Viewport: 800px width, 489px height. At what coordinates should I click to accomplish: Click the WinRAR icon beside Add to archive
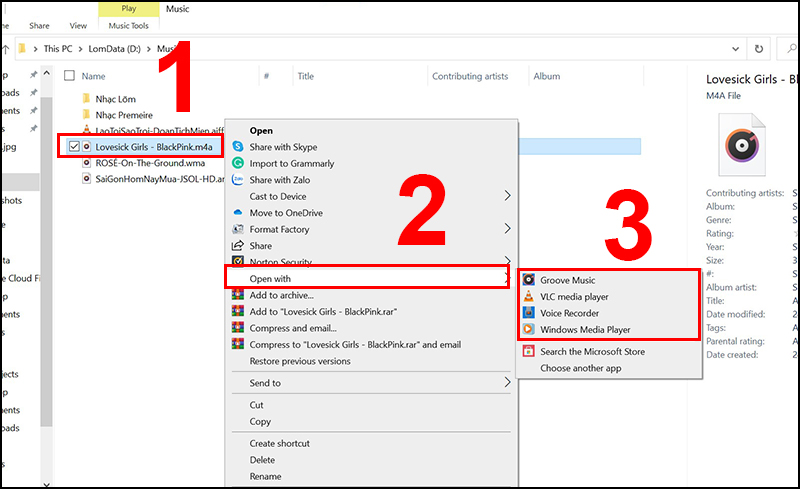coord(238,295)
